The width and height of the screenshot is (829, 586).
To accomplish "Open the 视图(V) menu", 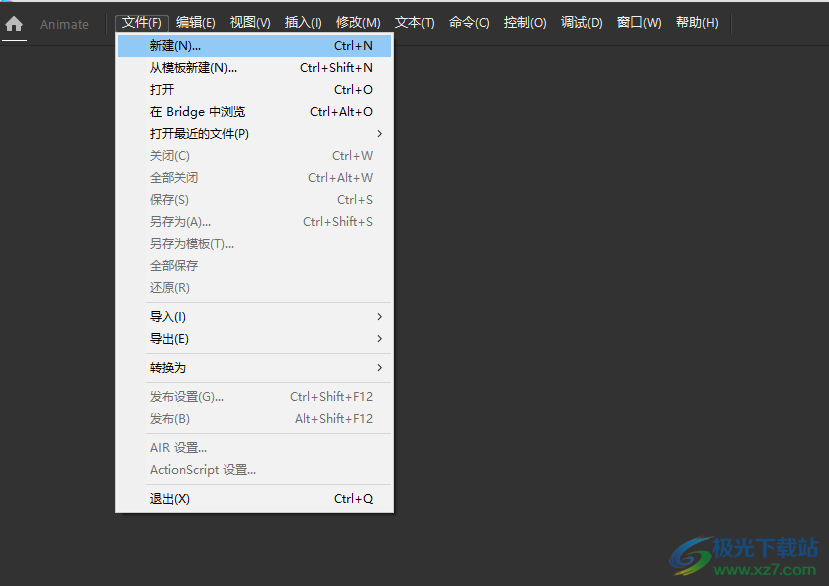I will [250, 23].
